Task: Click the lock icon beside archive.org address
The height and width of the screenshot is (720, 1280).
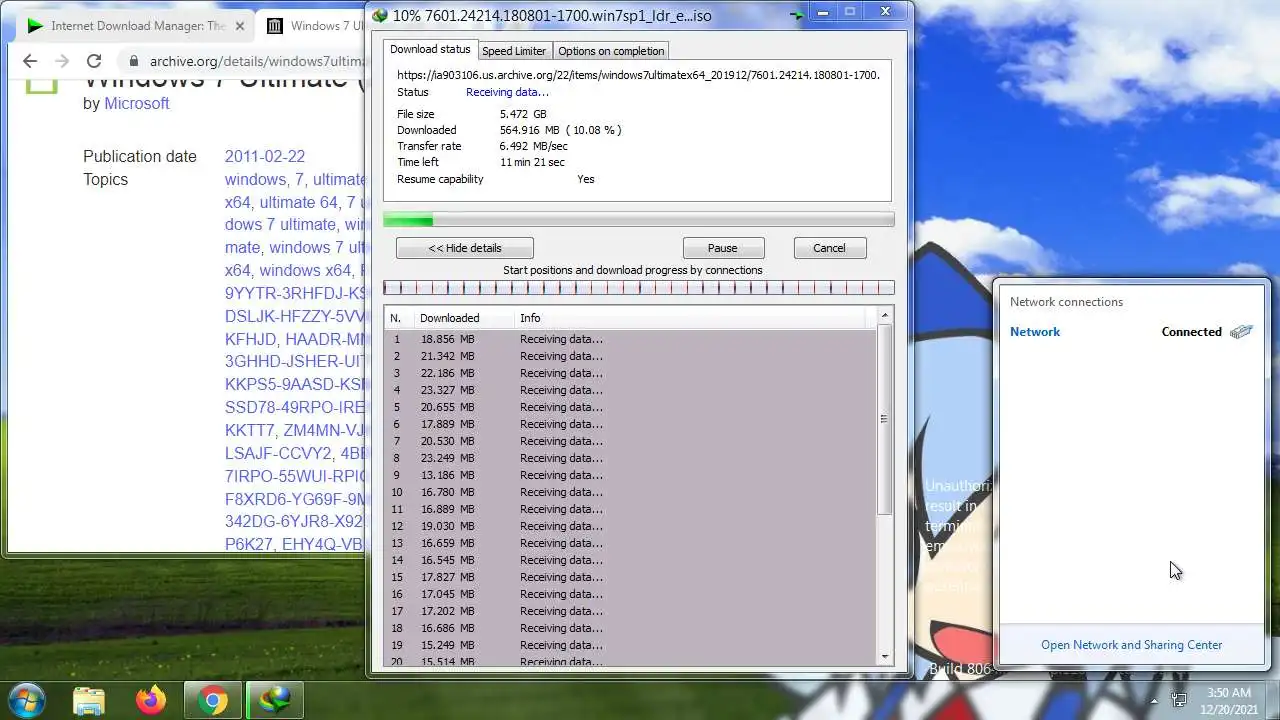Action: tap(133, 61)
